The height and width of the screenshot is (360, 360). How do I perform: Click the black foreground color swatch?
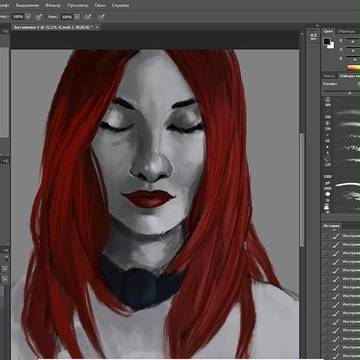(327, 42)
